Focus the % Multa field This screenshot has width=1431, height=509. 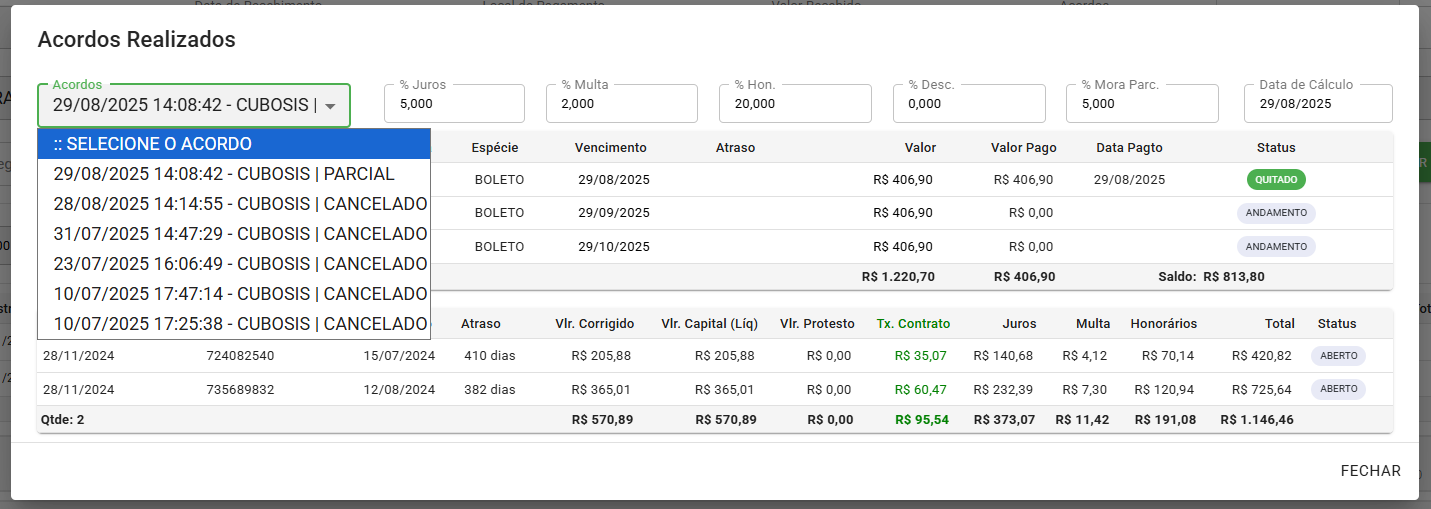point(621,103)
